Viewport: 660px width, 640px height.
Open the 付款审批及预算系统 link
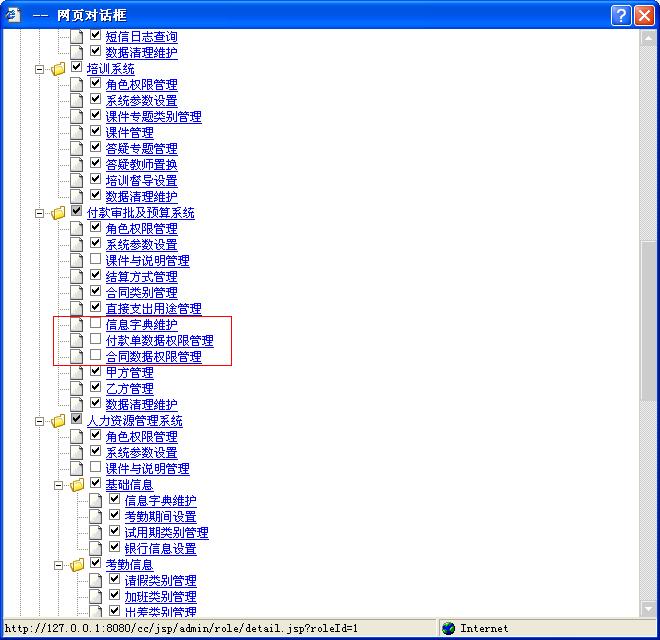(141, 213)
